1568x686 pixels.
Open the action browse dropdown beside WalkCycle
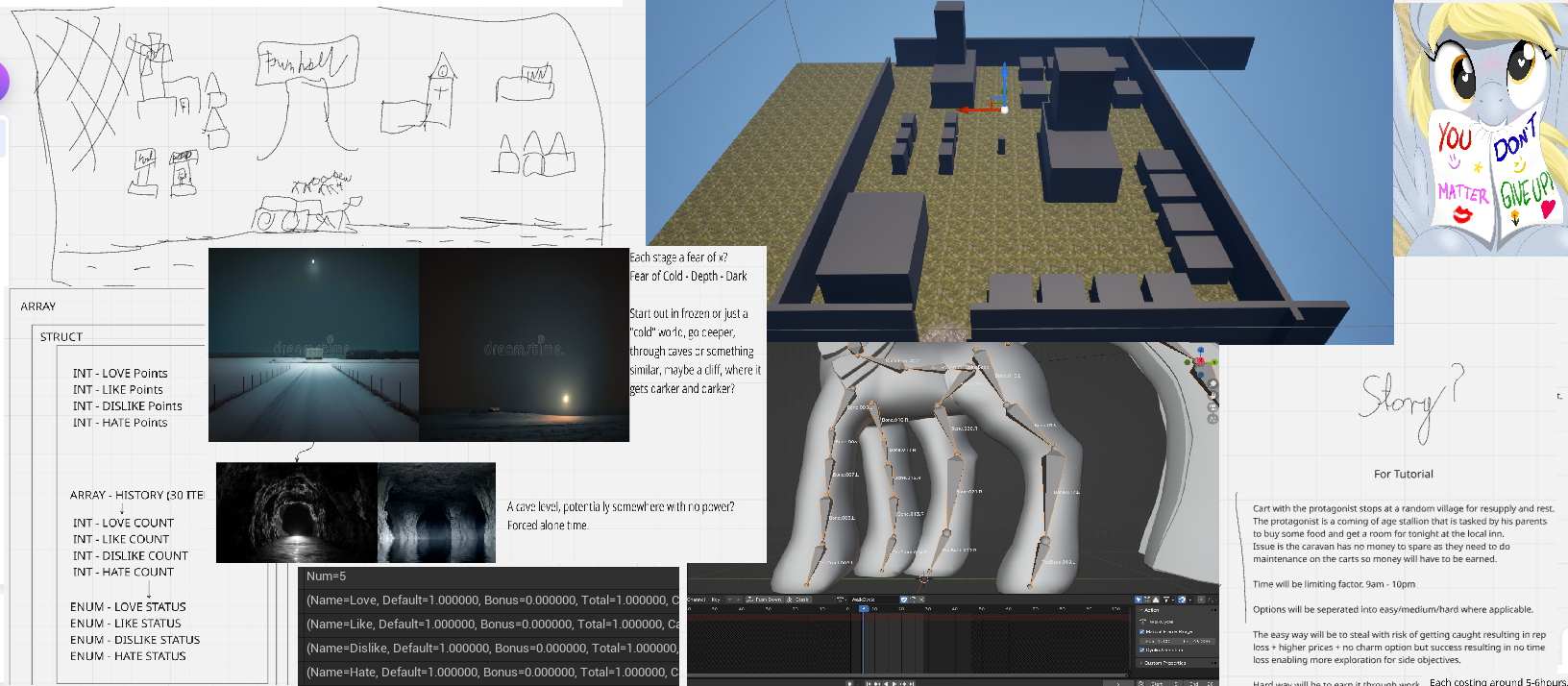(x=842, y=600)
